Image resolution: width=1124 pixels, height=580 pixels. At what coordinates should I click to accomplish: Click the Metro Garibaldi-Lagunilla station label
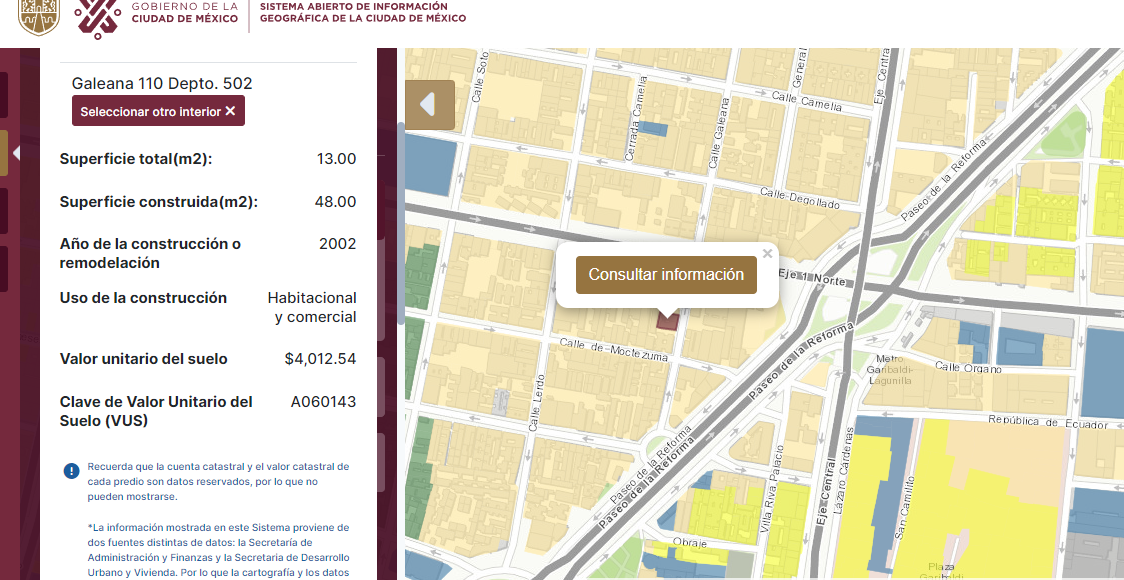[890, 369]
